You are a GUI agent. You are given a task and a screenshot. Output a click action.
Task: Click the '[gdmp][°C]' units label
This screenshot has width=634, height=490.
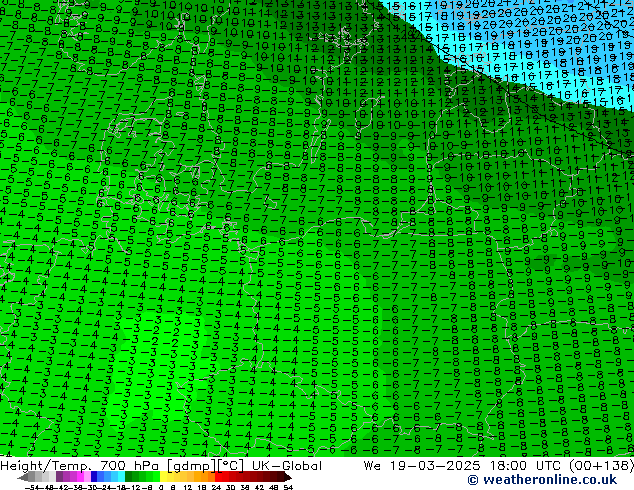point(206,466)
